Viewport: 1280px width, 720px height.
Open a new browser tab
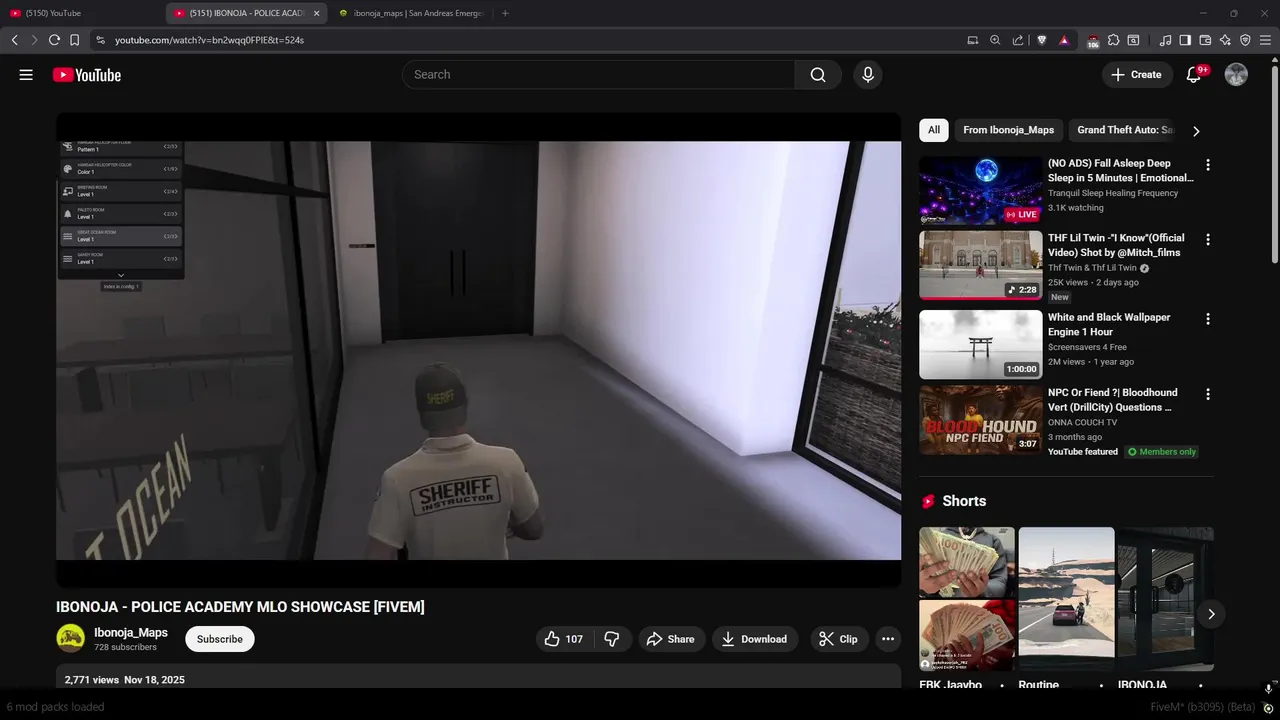click(505, 13)
